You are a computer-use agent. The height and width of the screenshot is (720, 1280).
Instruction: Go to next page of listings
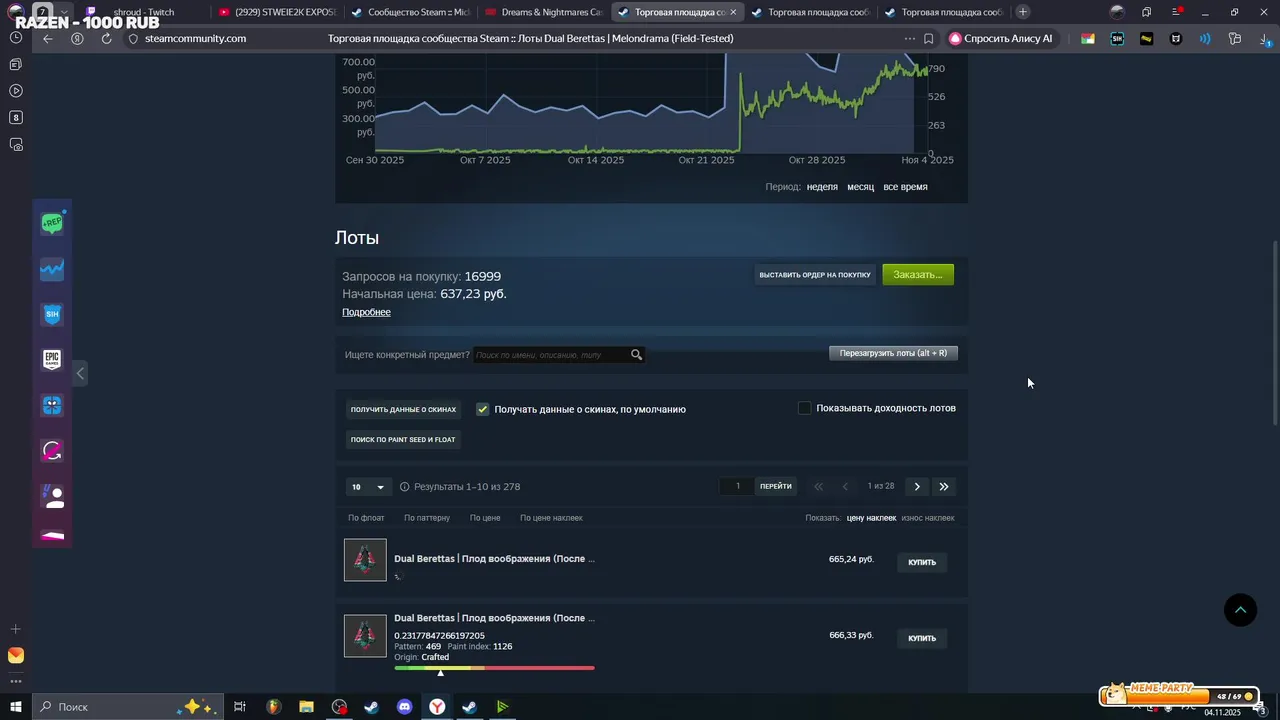(917, 486)
